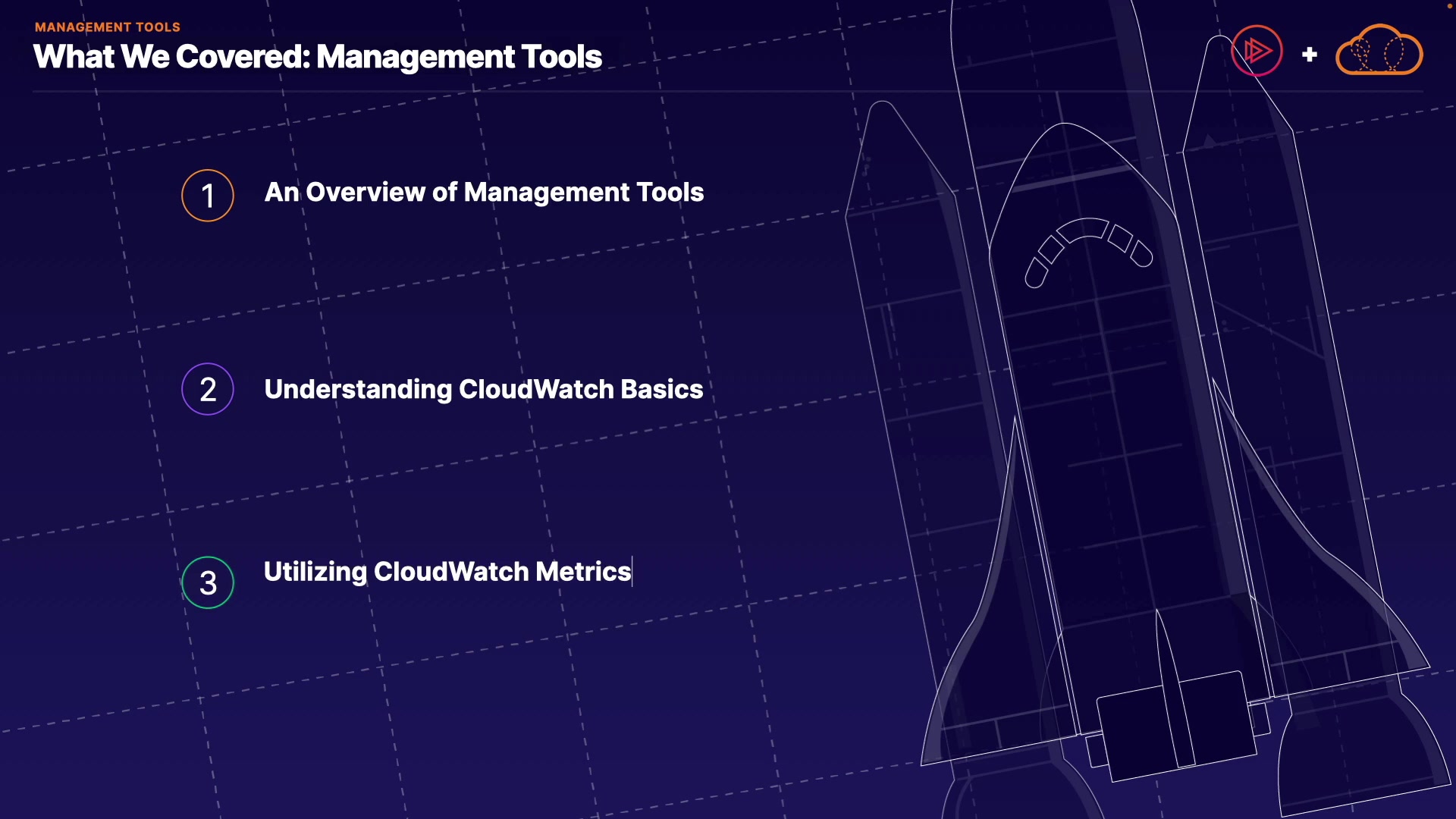Screen dimensions: 1456x819
Task: Click the text cursor after 'Metrics'
Action: click(632, 571)
